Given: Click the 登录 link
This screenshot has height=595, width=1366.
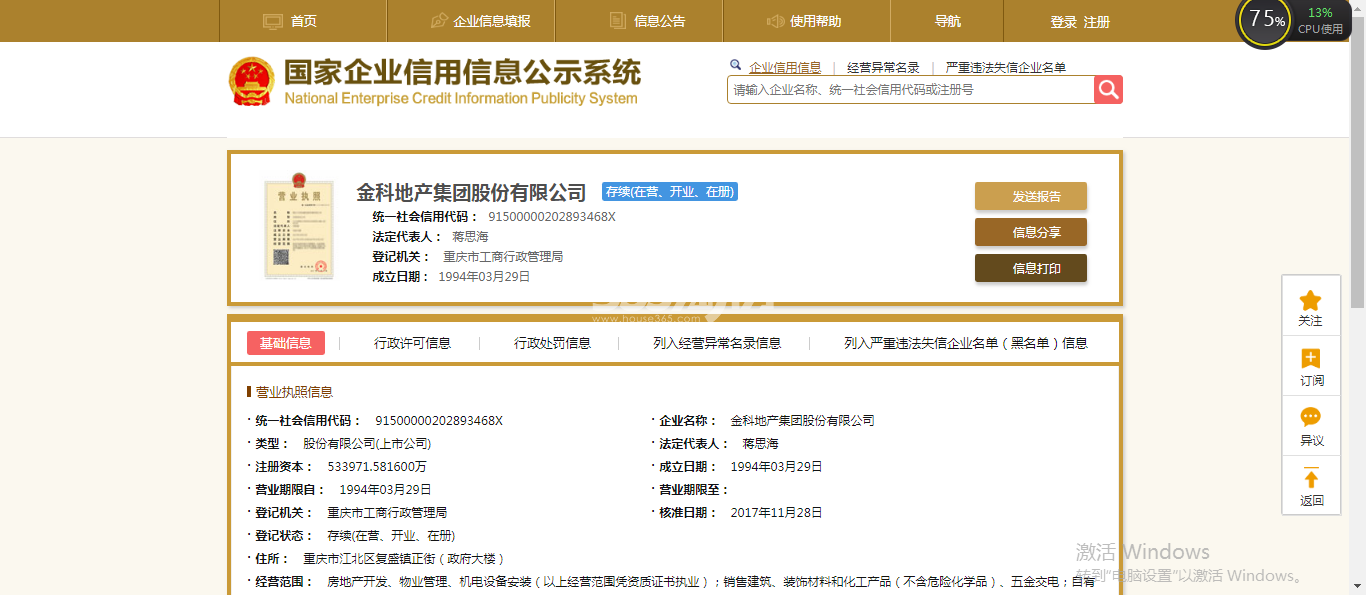Looking at the screenshot, I should tap(1064, 22).
